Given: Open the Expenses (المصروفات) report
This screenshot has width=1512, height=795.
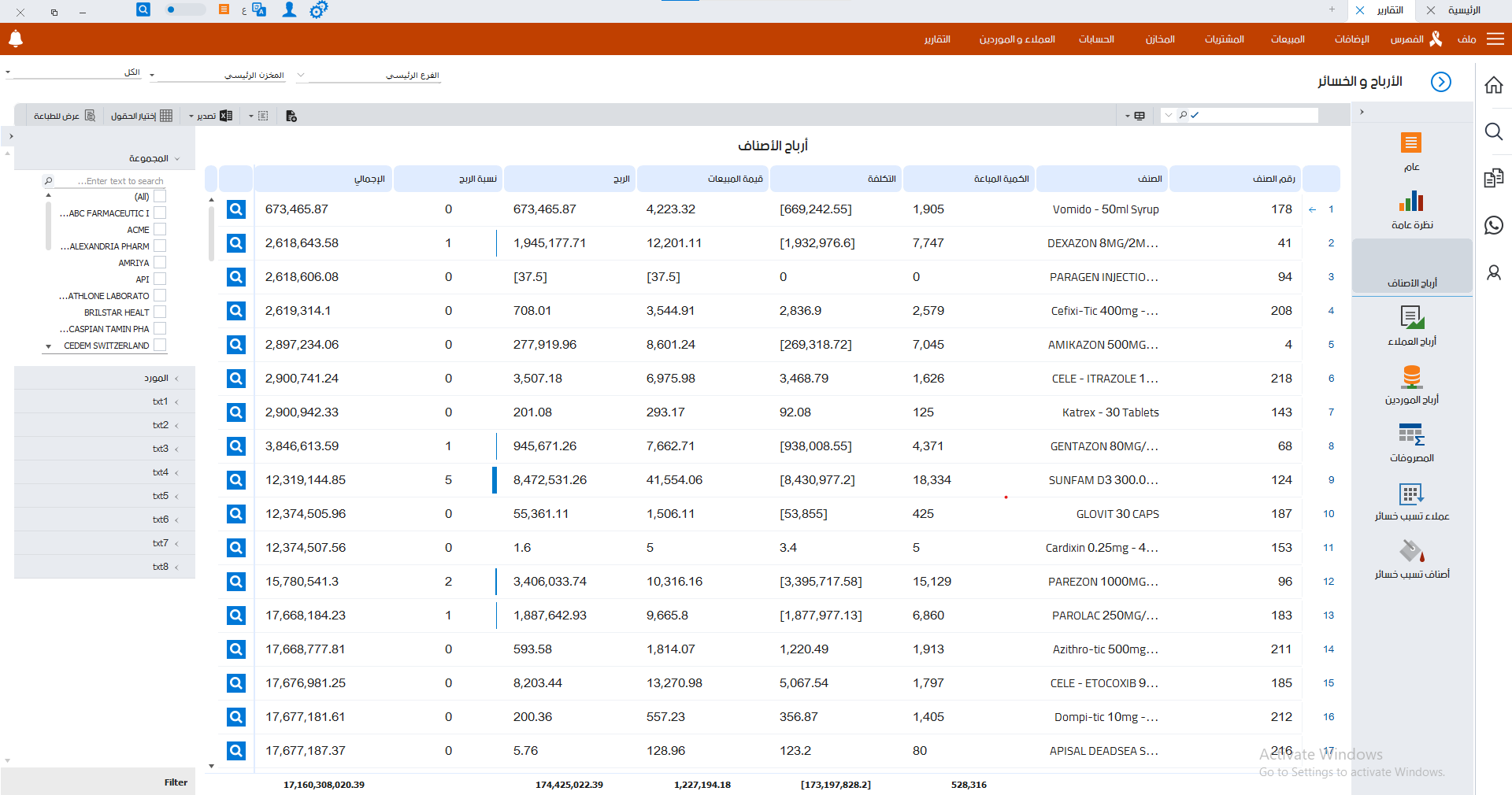Looking at the screenshot, I should point(1412,442).
